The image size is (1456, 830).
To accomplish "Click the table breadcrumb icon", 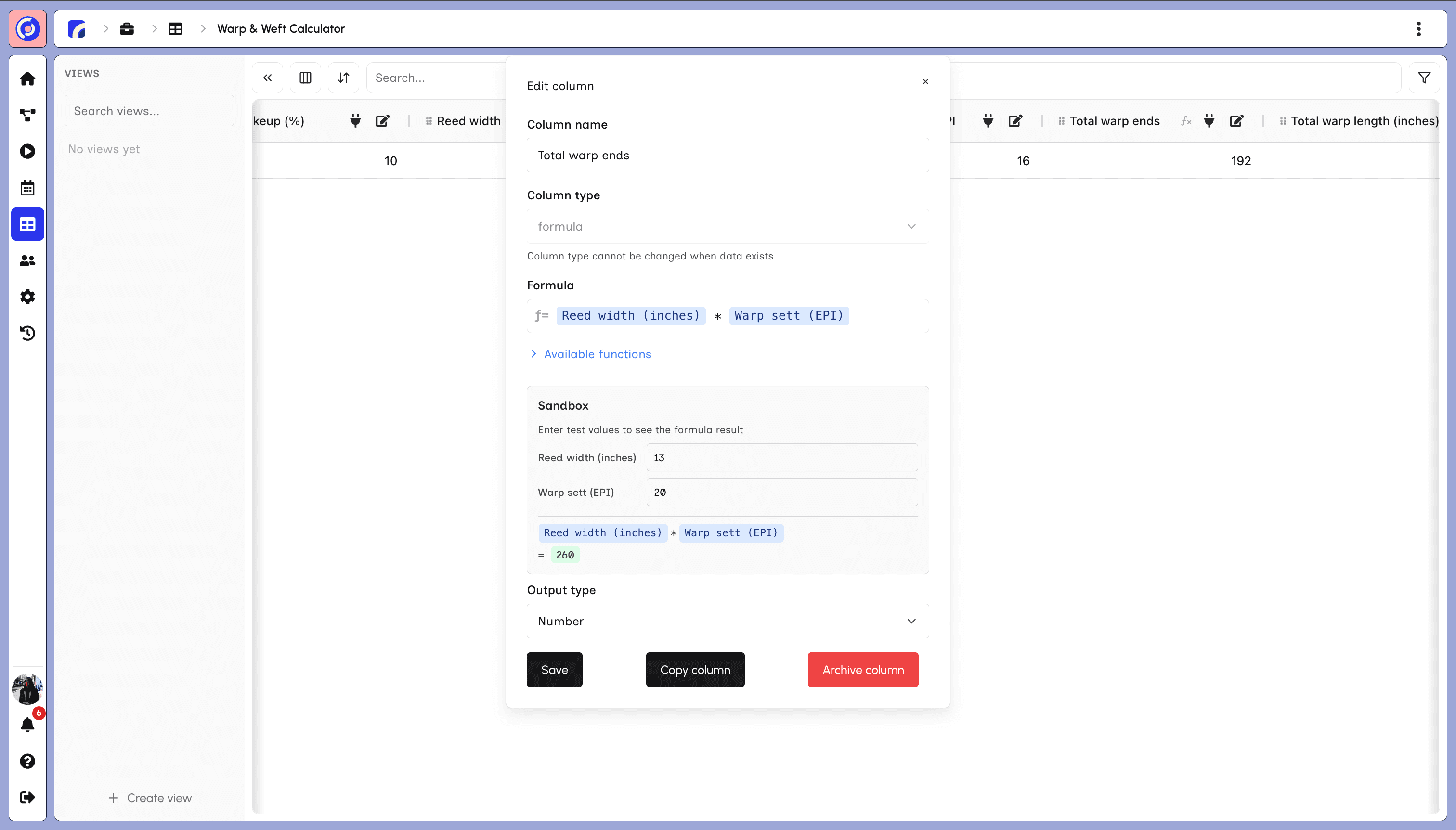I will click(x=176, y=28).
